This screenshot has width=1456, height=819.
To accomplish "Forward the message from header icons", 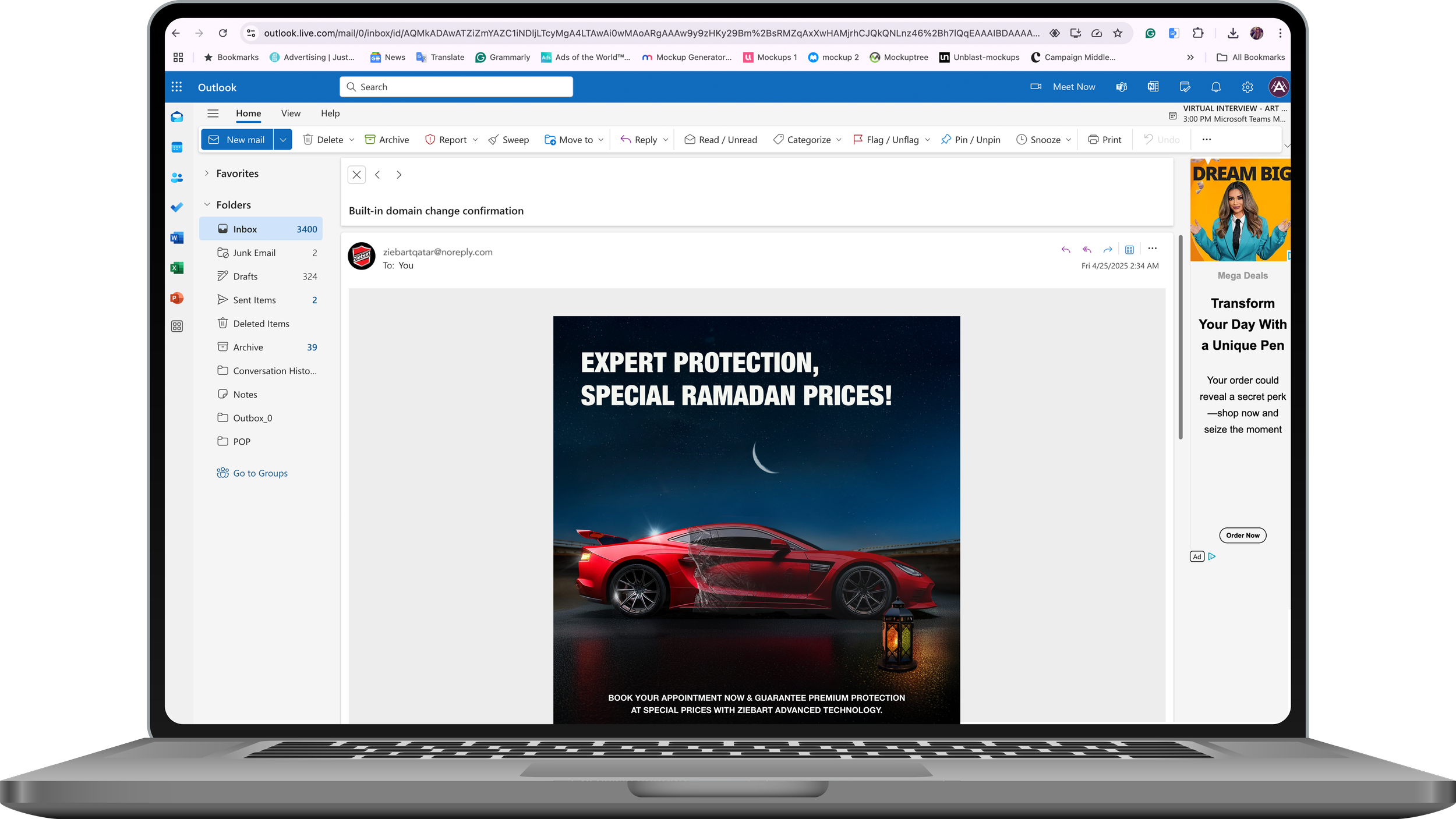I will tap(1108, 249).
